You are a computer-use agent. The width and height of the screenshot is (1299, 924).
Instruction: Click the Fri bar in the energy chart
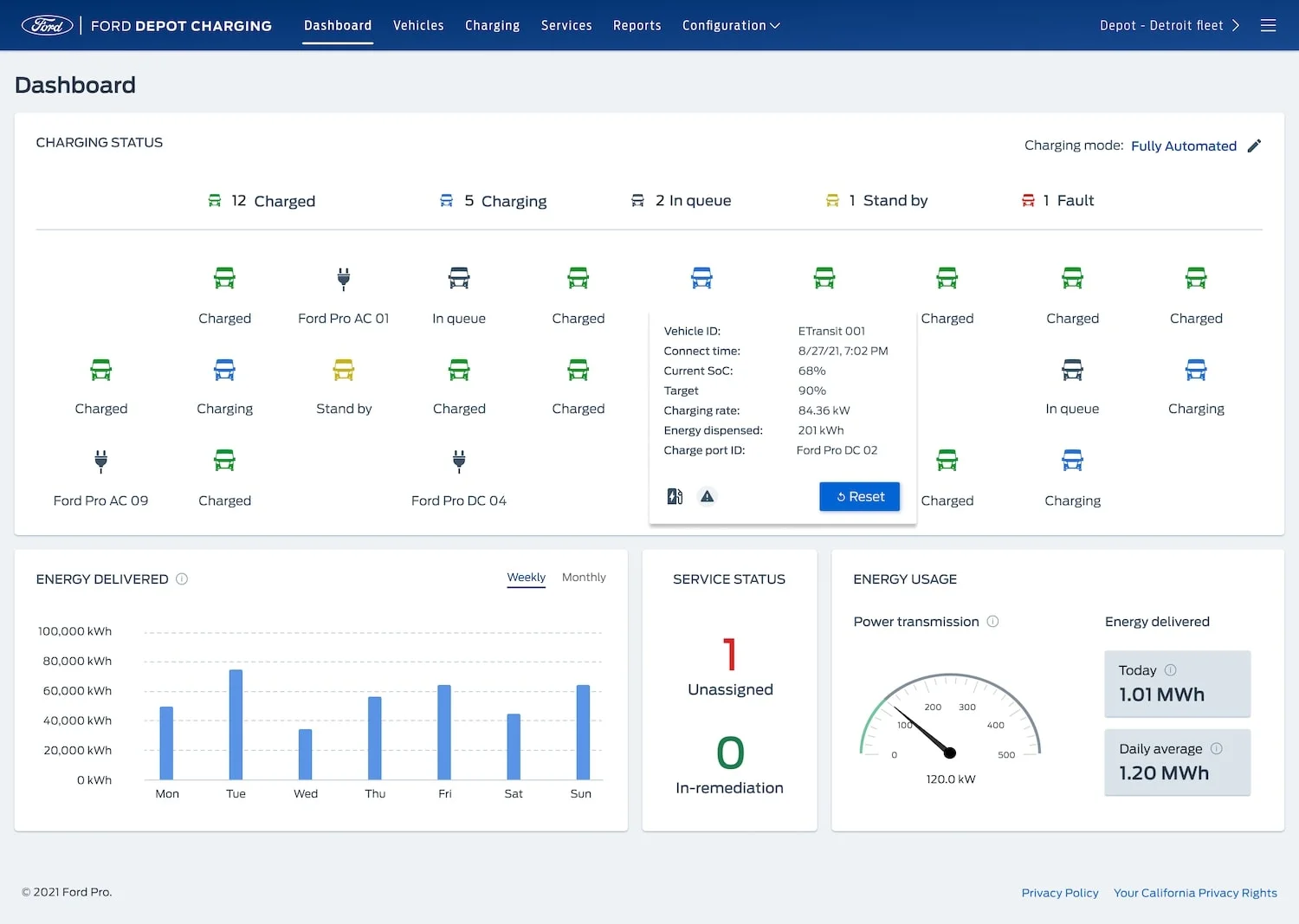(444, 733)
